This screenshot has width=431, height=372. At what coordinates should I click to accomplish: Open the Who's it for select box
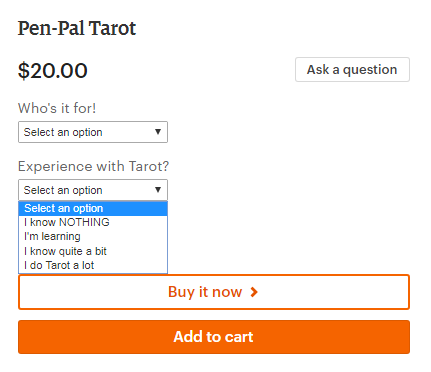pos(93,132)
